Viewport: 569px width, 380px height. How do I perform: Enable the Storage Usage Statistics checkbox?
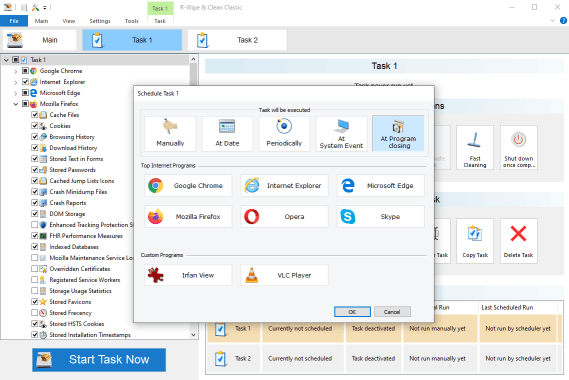(34, 291)
